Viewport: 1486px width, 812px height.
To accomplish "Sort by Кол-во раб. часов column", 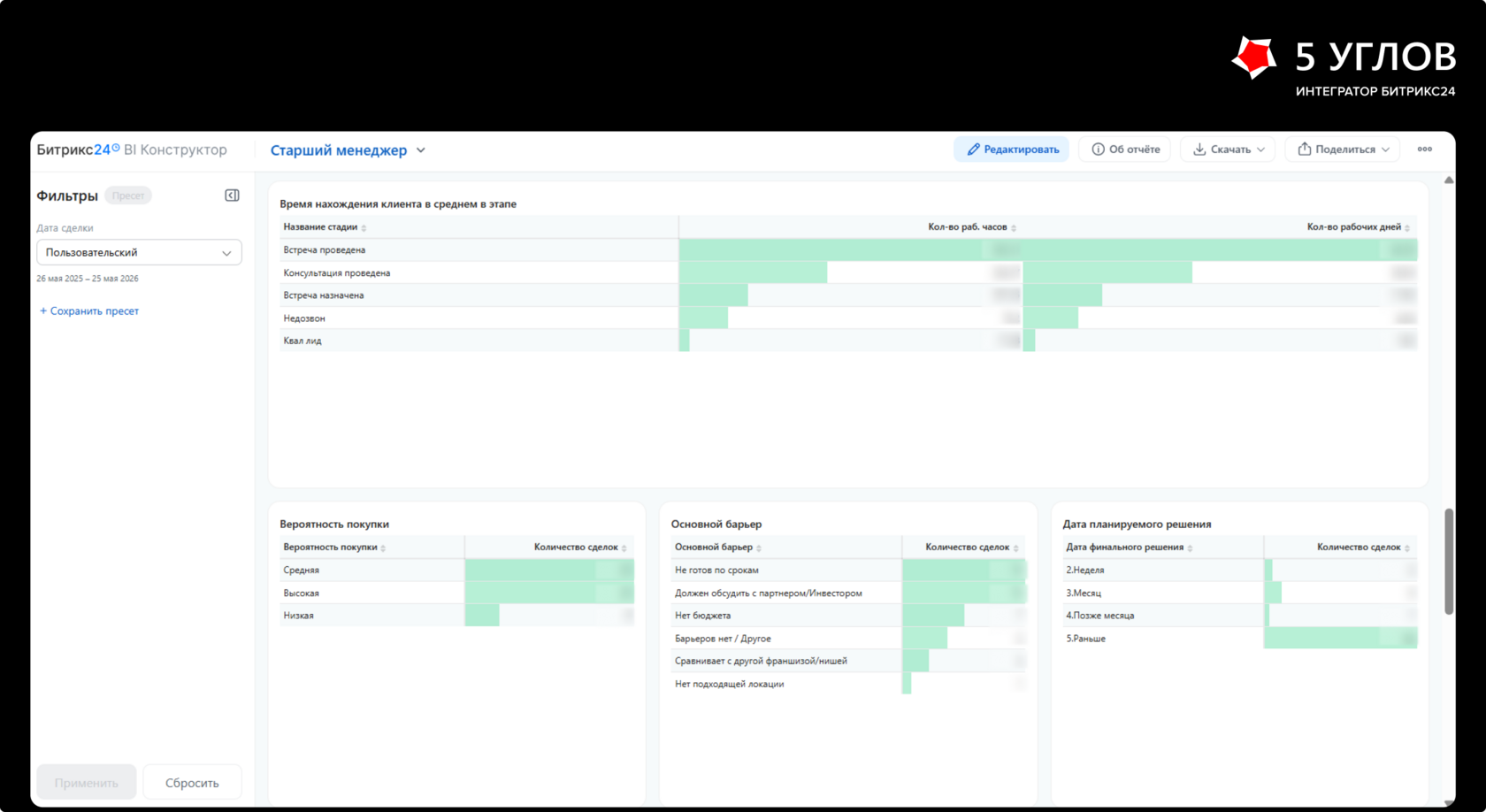I will pos(972,227).
